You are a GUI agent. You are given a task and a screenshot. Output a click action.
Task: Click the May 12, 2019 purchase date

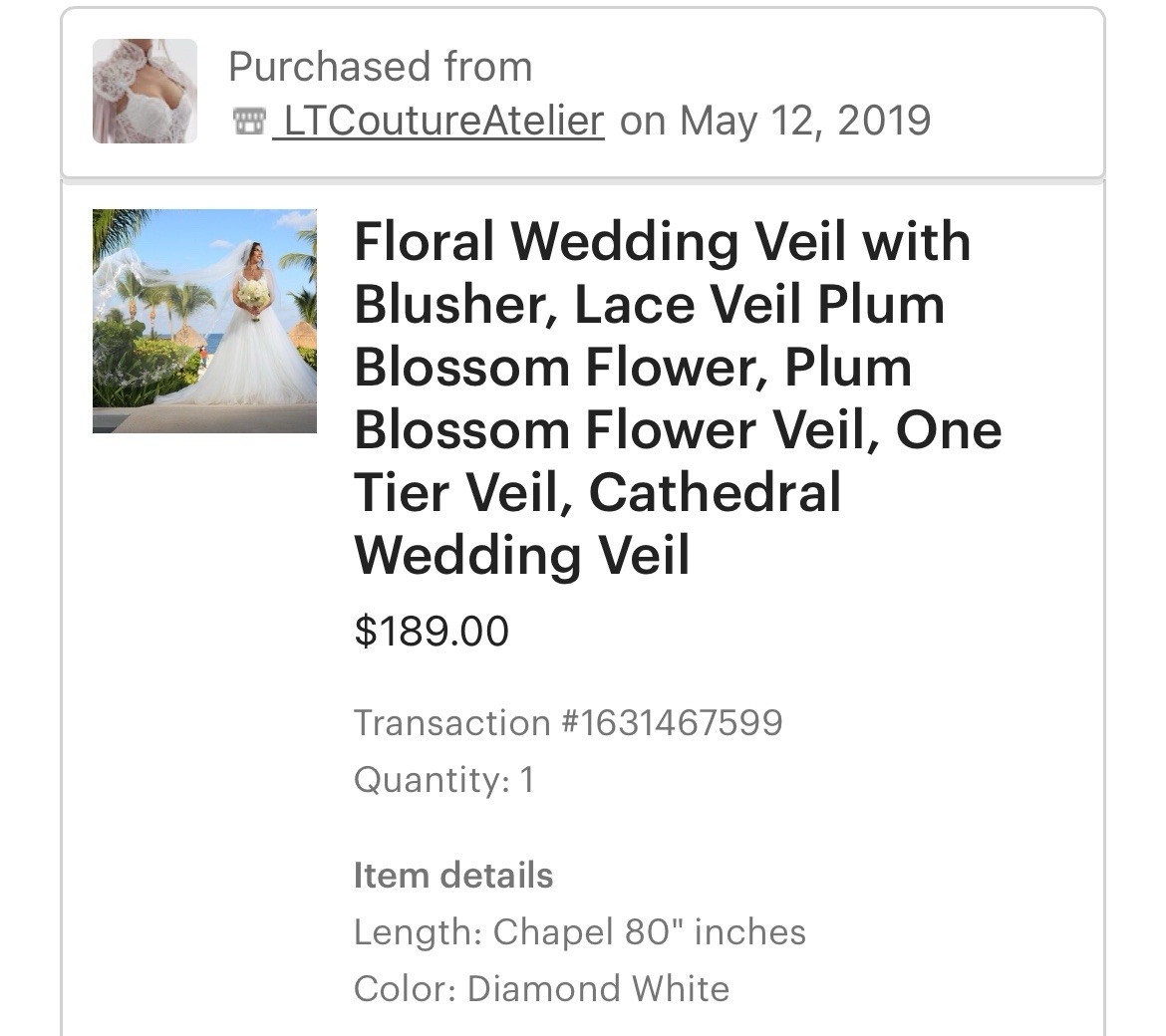pyautogui.click(x=805, y=121)
